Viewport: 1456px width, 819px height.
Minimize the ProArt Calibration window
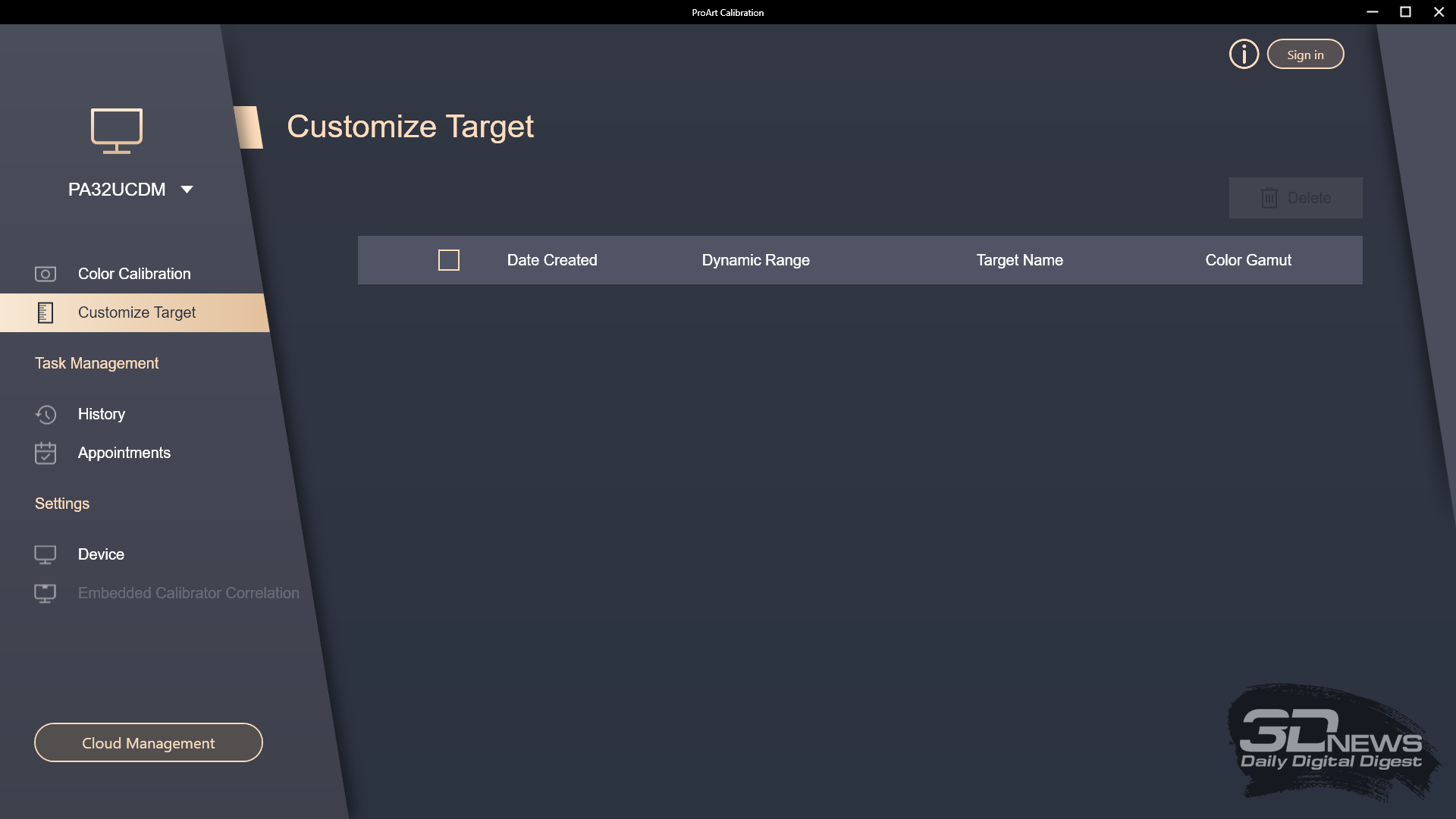pyautogui.click(x=1372, y=12)
